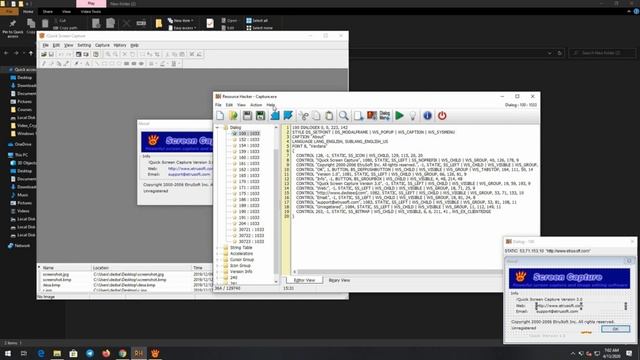Click Find magnifier icon in Resource Hacker
The height and width of the screenshot is (360, 640).
(x=344, y=116)
